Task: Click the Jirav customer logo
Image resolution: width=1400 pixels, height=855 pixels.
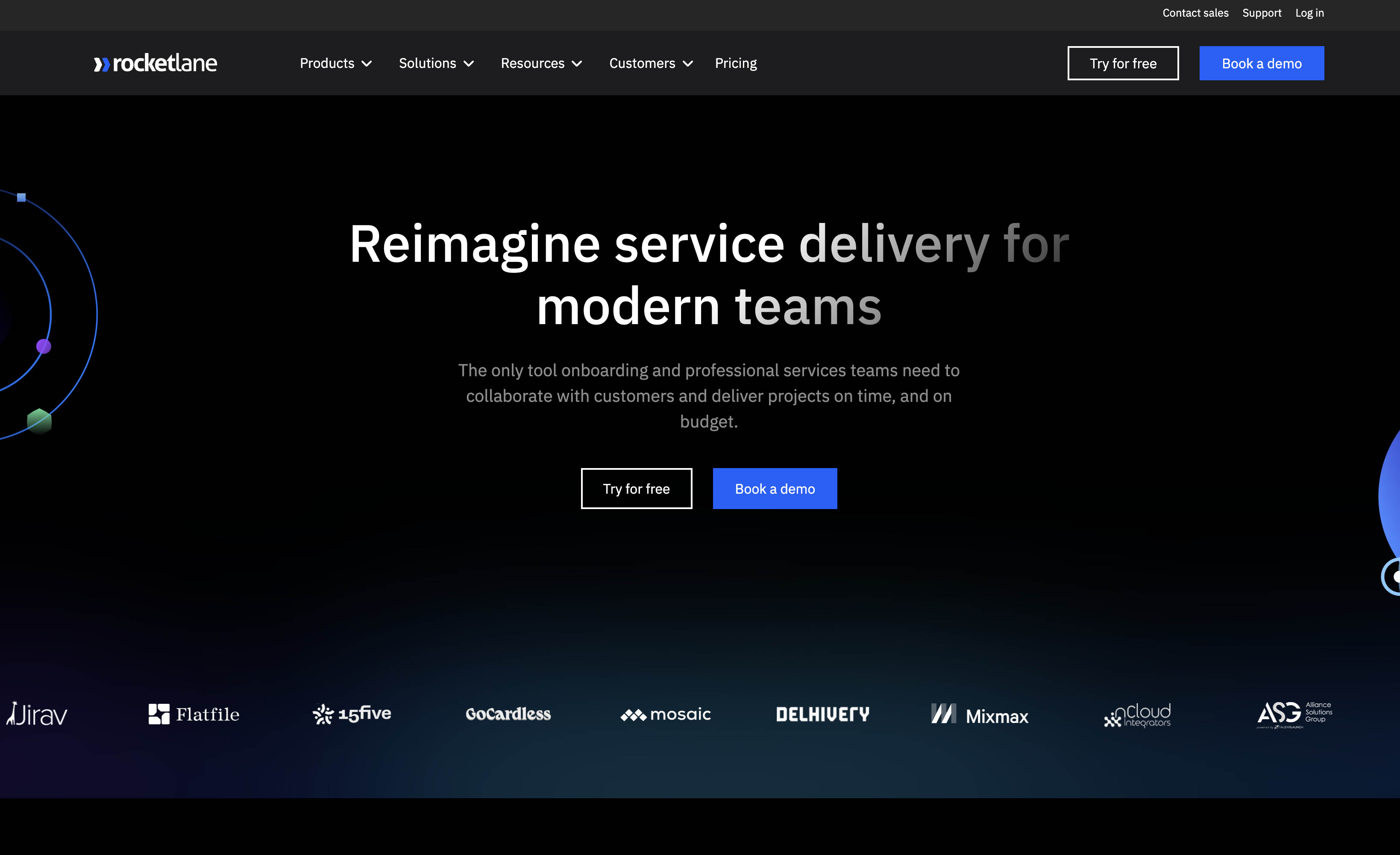Action: pos(37,714)
